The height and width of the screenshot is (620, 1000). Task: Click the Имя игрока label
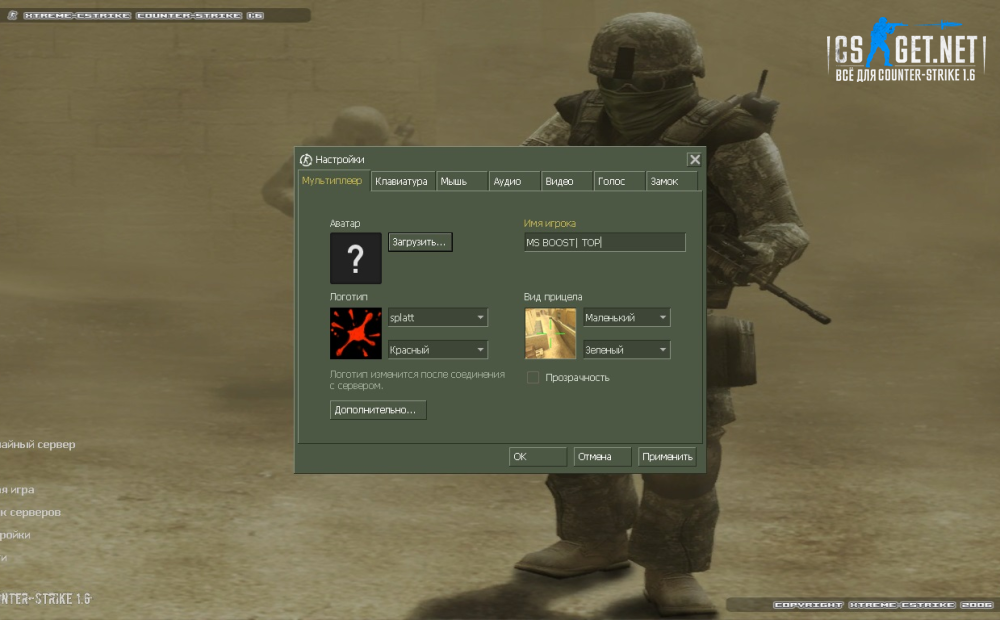550,223
